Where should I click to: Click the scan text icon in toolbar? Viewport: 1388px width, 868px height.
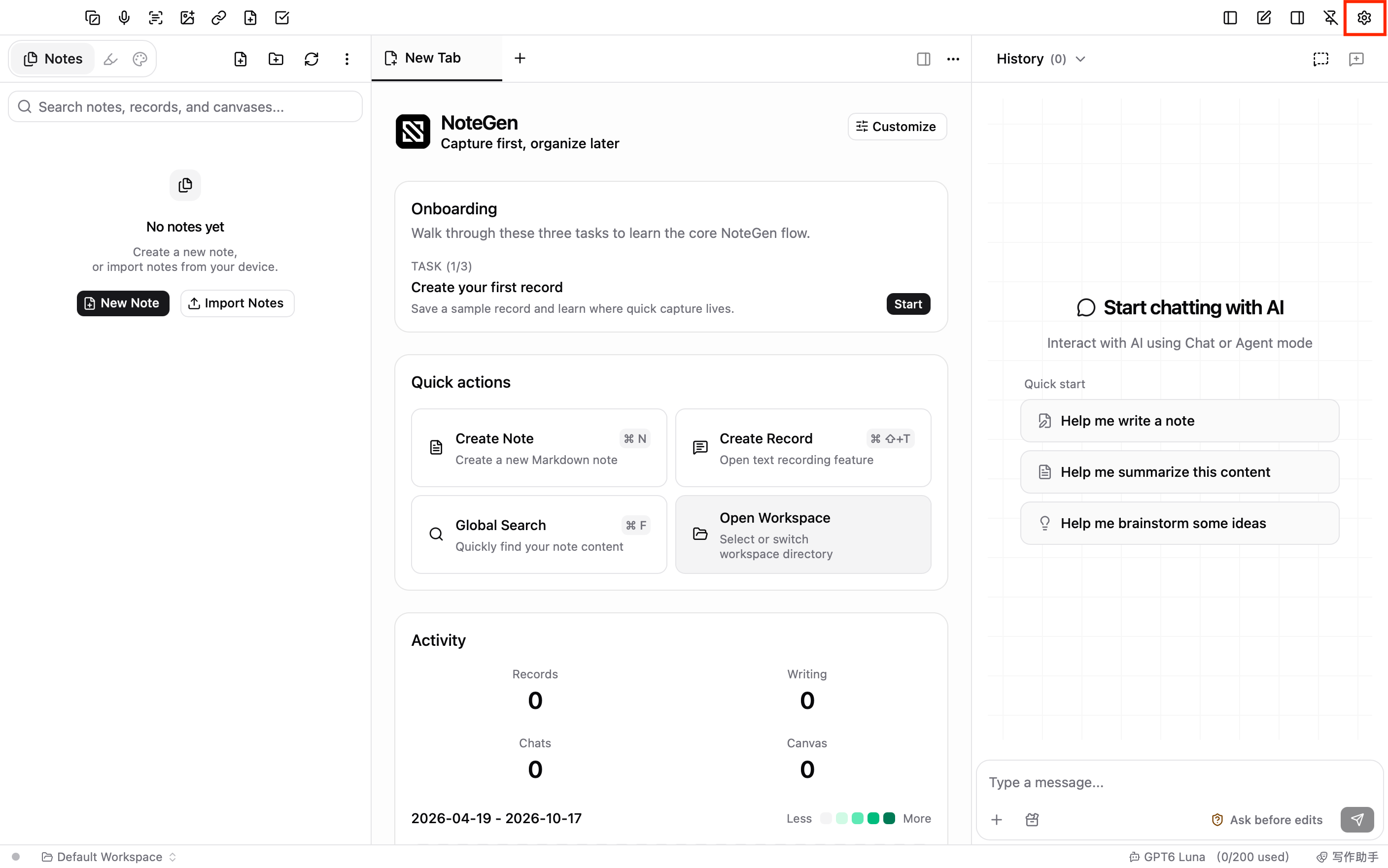[156, 18]
